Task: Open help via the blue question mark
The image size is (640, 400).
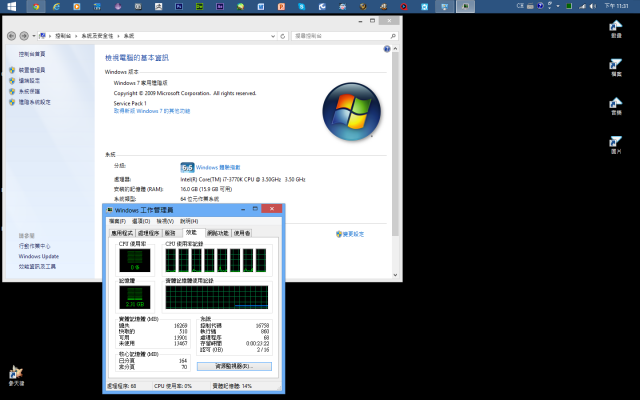Action: pyautogui.click(x=387, y=49)
